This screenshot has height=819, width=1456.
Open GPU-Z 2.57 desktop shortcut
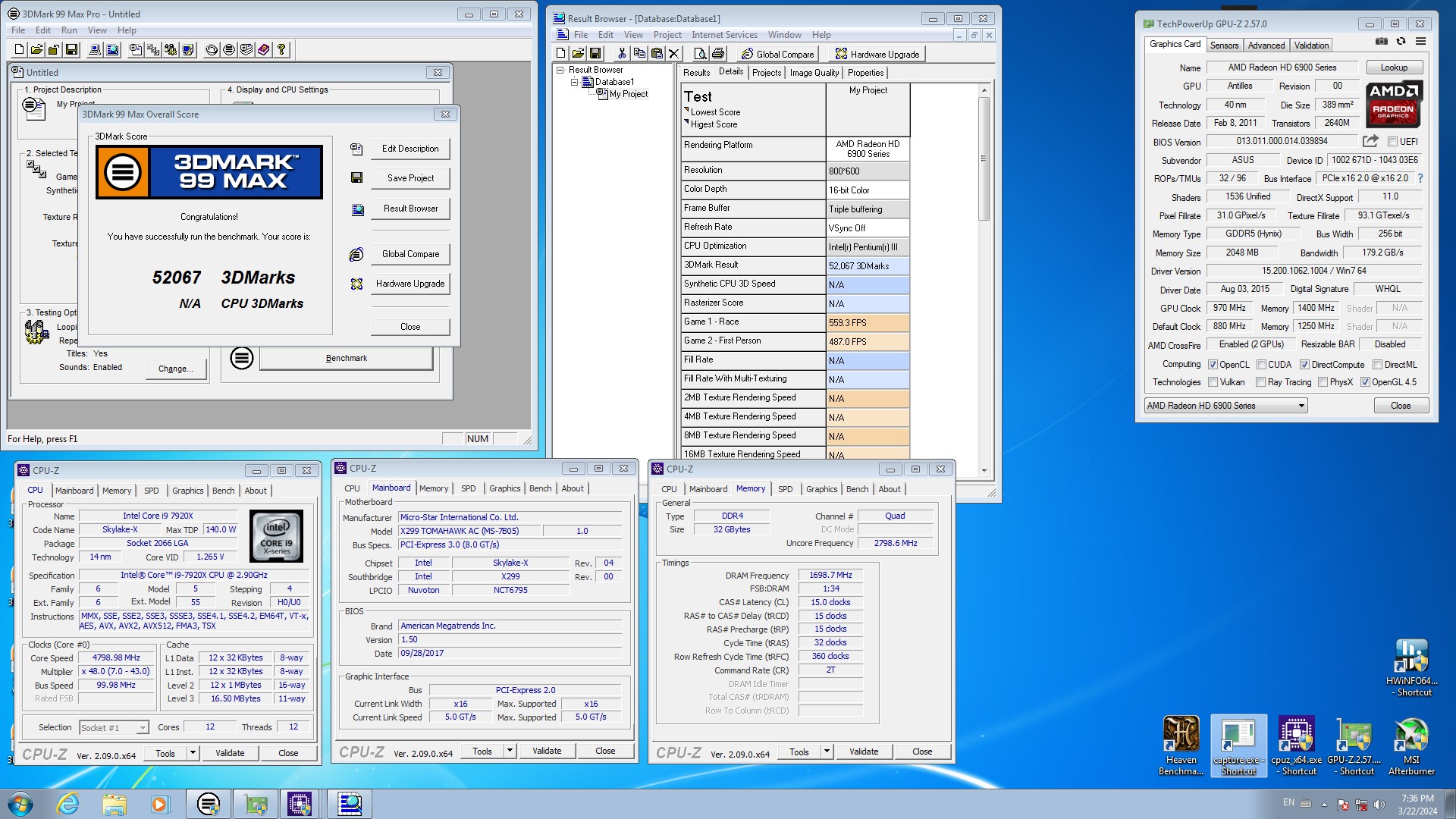click(x=1354, y=745)
